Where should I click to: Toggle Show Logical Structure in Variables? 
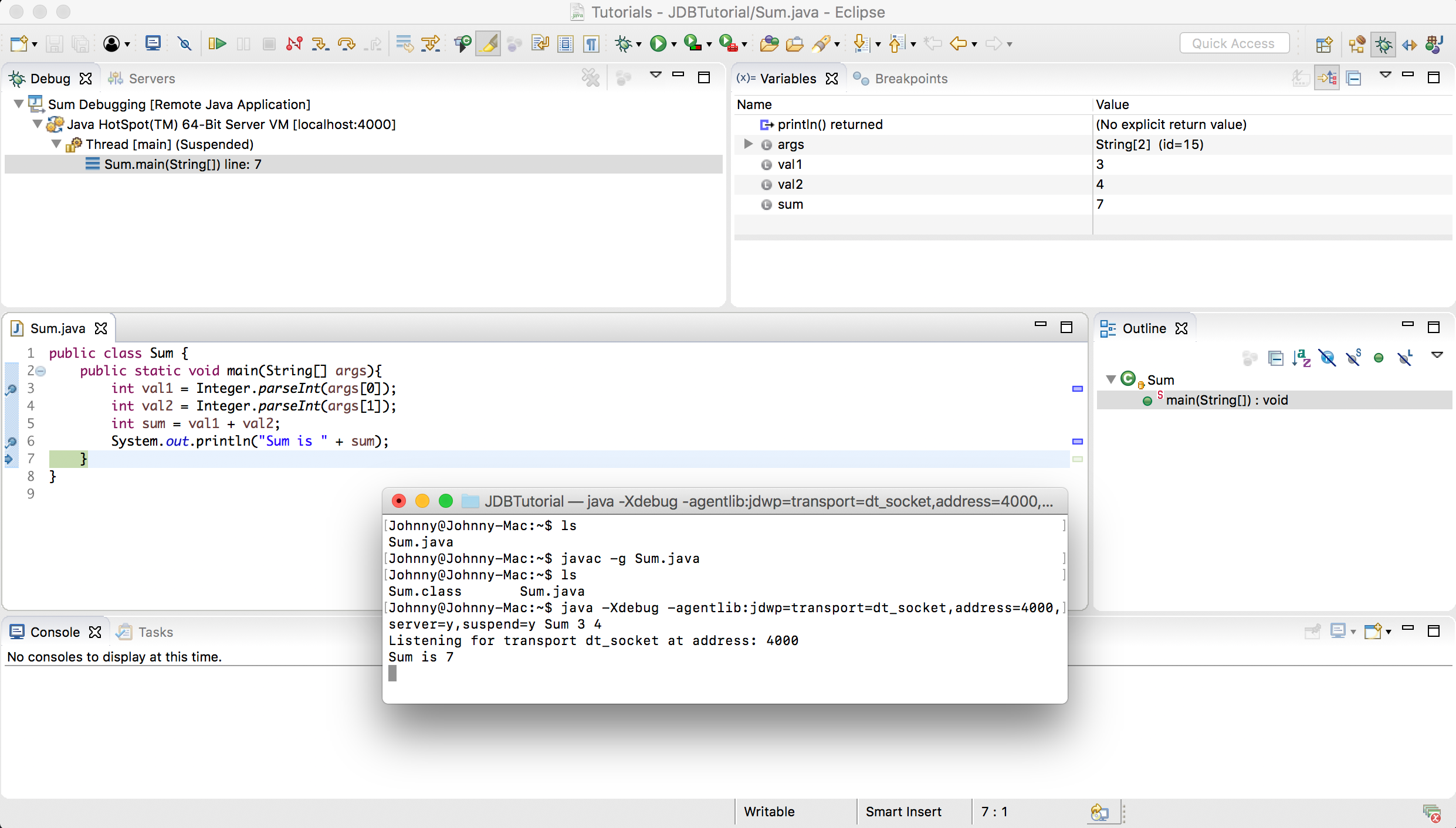tap(1327, 77)
